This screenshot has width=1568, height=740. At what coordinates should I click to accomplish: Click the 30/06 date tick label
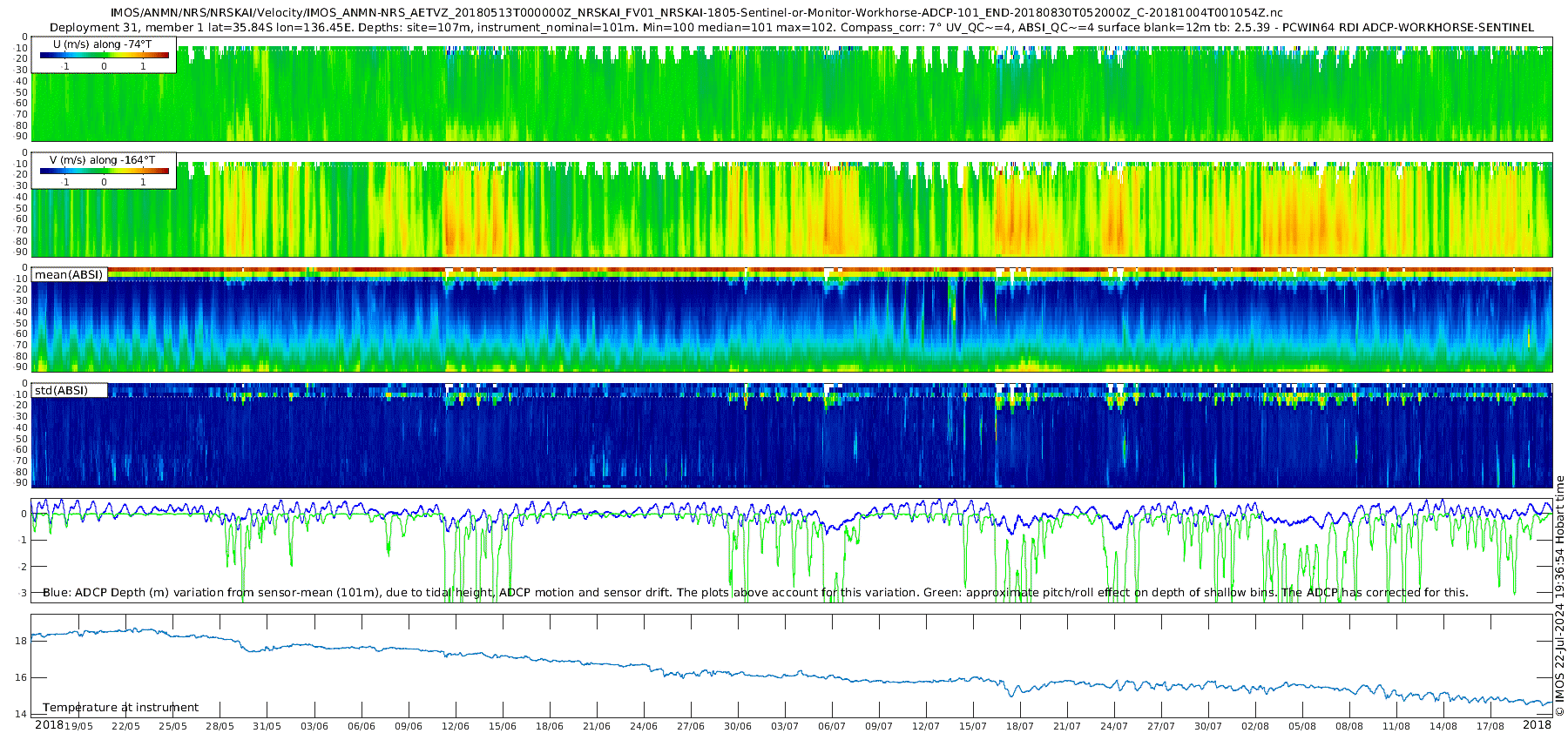738,726
